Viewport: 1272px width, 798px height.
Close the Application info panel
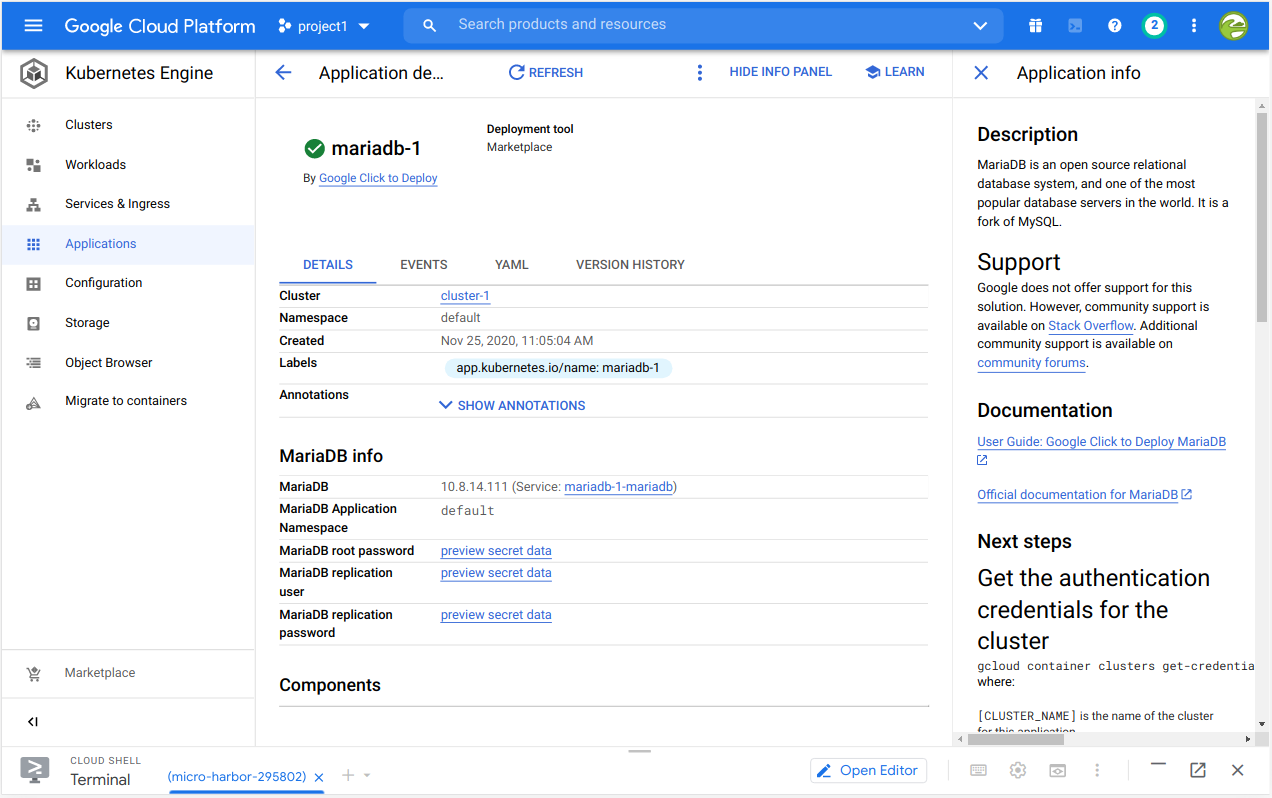click(981, 73)
